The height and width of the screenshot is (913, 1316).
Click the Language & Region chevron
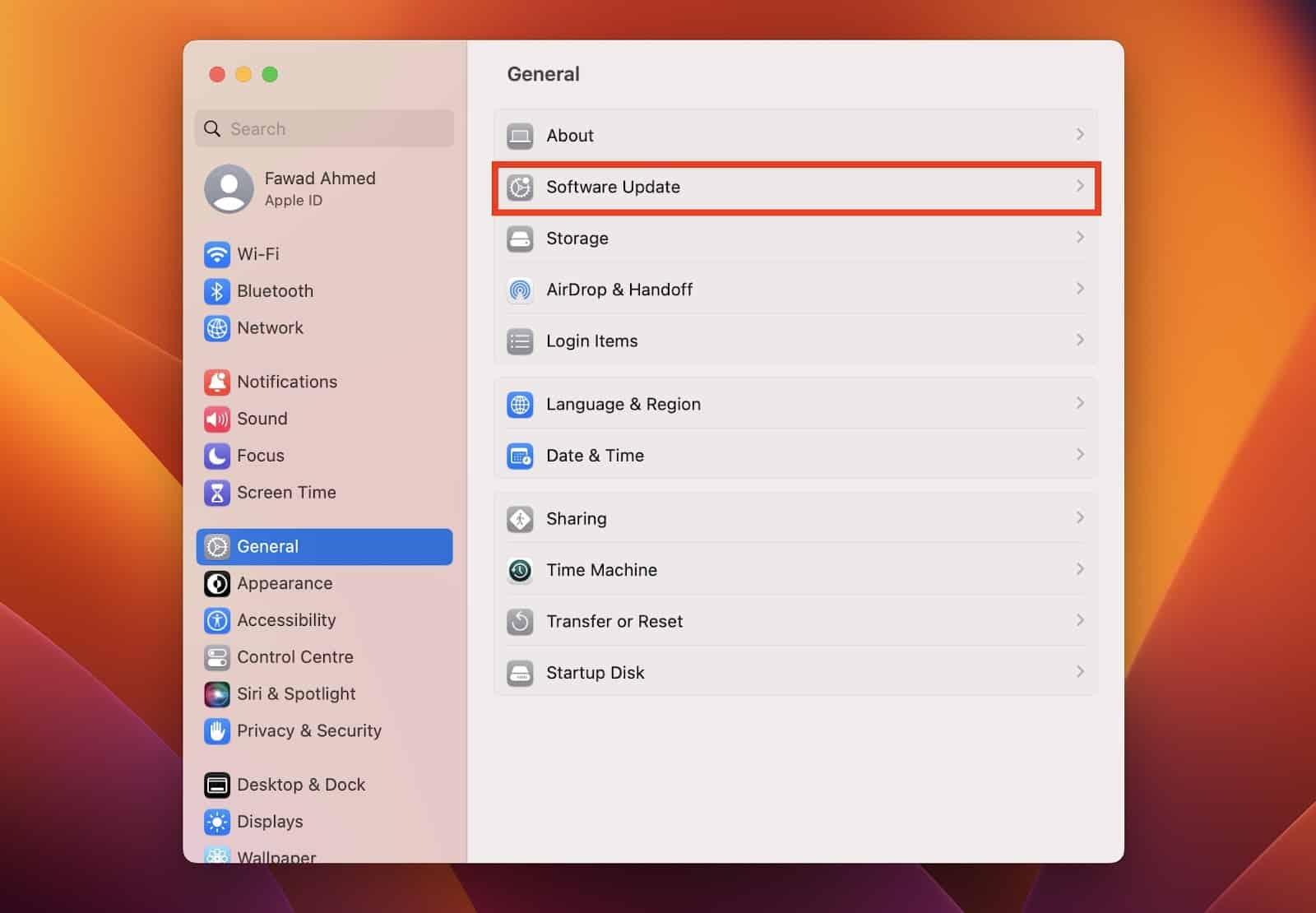(1080, 402)
